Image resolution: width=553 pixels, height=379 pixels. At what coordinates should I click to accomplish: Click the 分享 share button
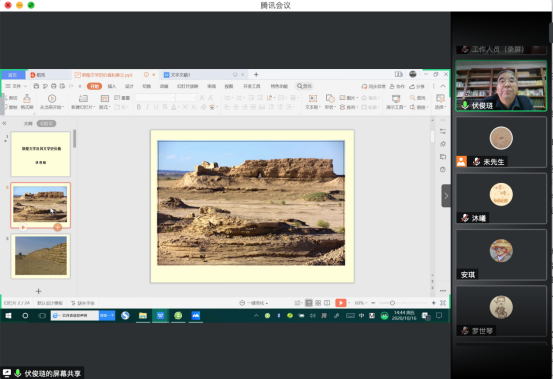(417, 86)
